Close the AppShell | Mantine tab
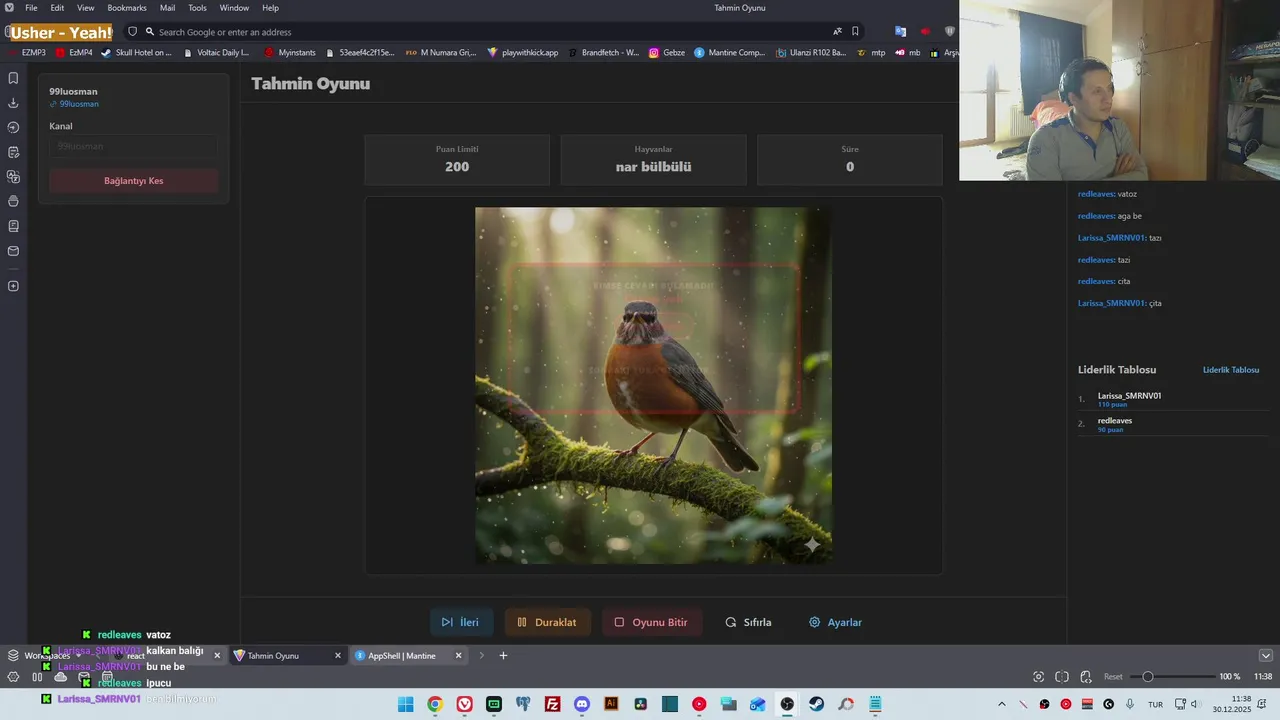This screenshot has height=720, width=1280. [x=458, y=656]
